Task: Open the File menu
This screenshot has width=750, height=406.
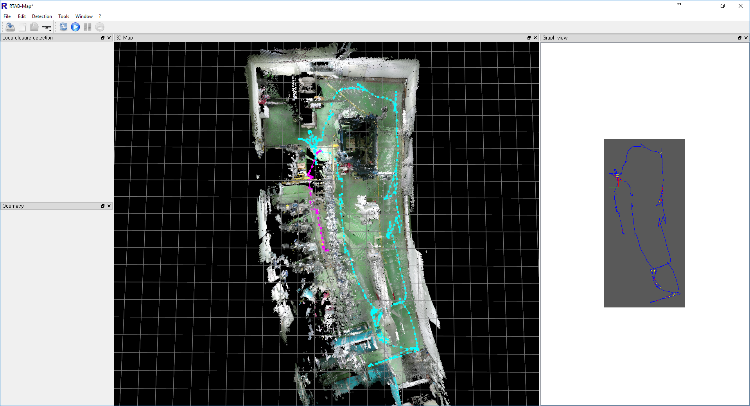Action: [x=7, y=17]
